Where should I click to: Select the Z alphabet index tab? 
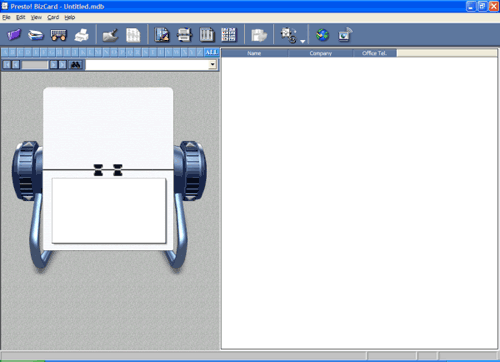(x=200, y=52)
